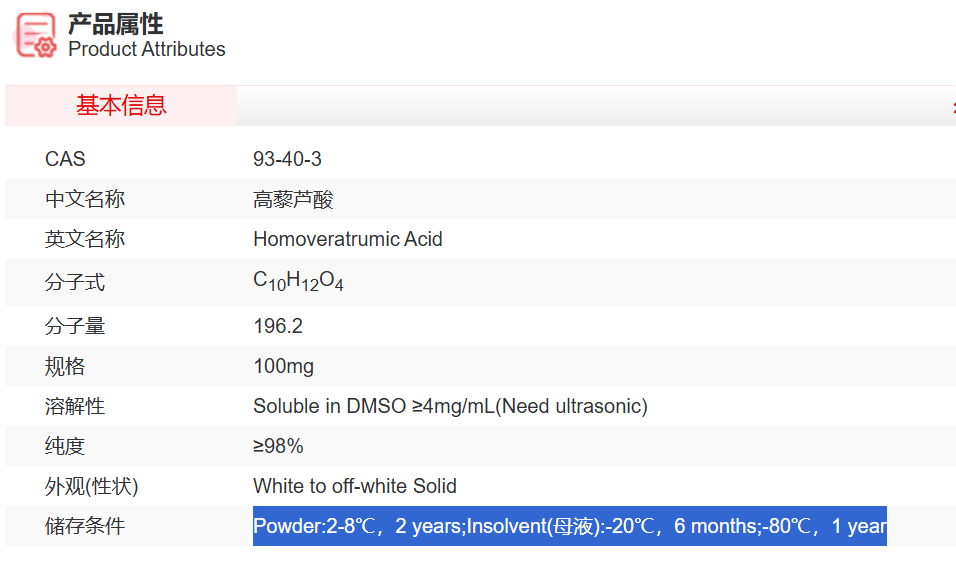Click the White to off-white Solid text
This screenshot has width=956, height=563.
[354, 486]
